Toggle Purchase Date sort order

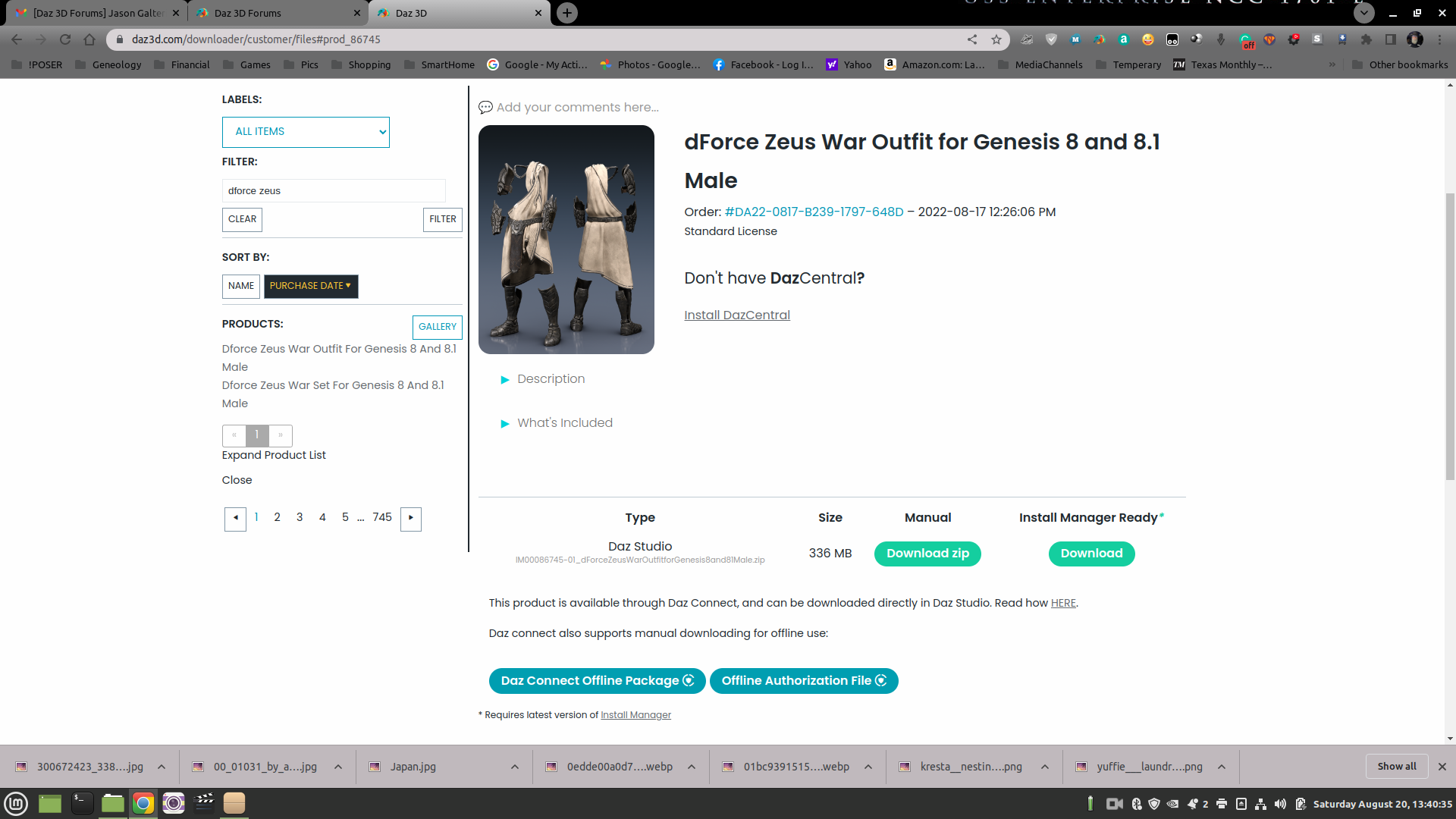click(x=311, y=286)
